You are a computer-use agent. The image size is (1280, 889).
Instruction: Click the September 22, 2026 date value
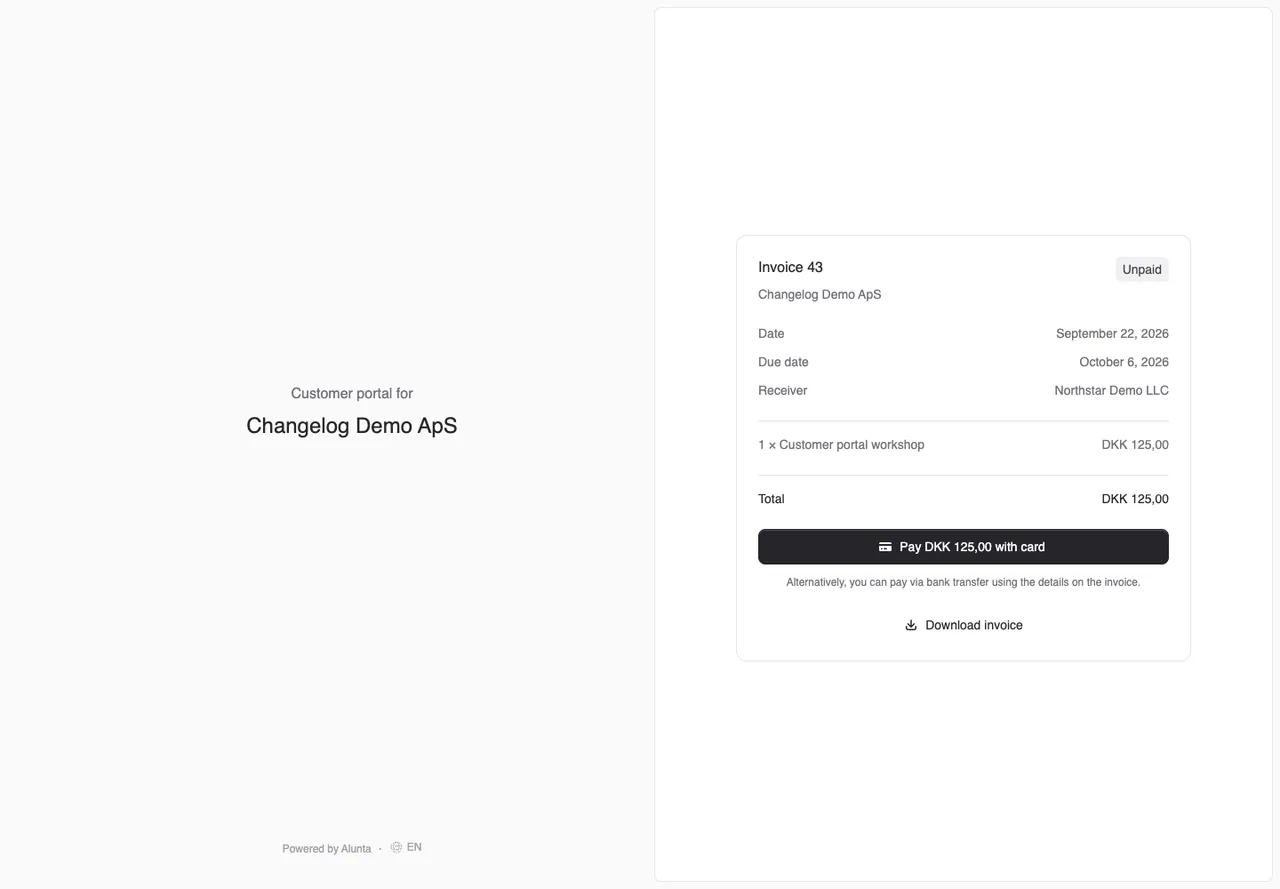pyautogui.click(x=1112, y=334)
